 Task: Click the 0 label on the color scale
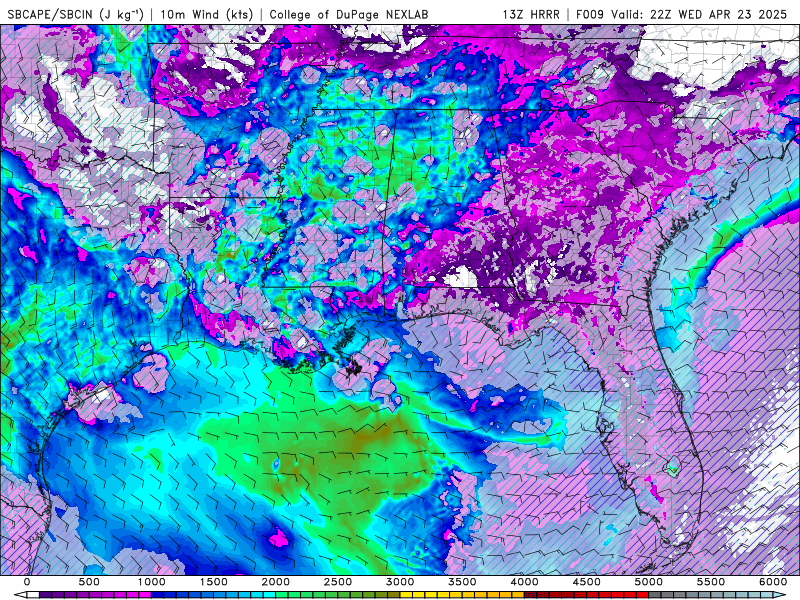[27, 582]
